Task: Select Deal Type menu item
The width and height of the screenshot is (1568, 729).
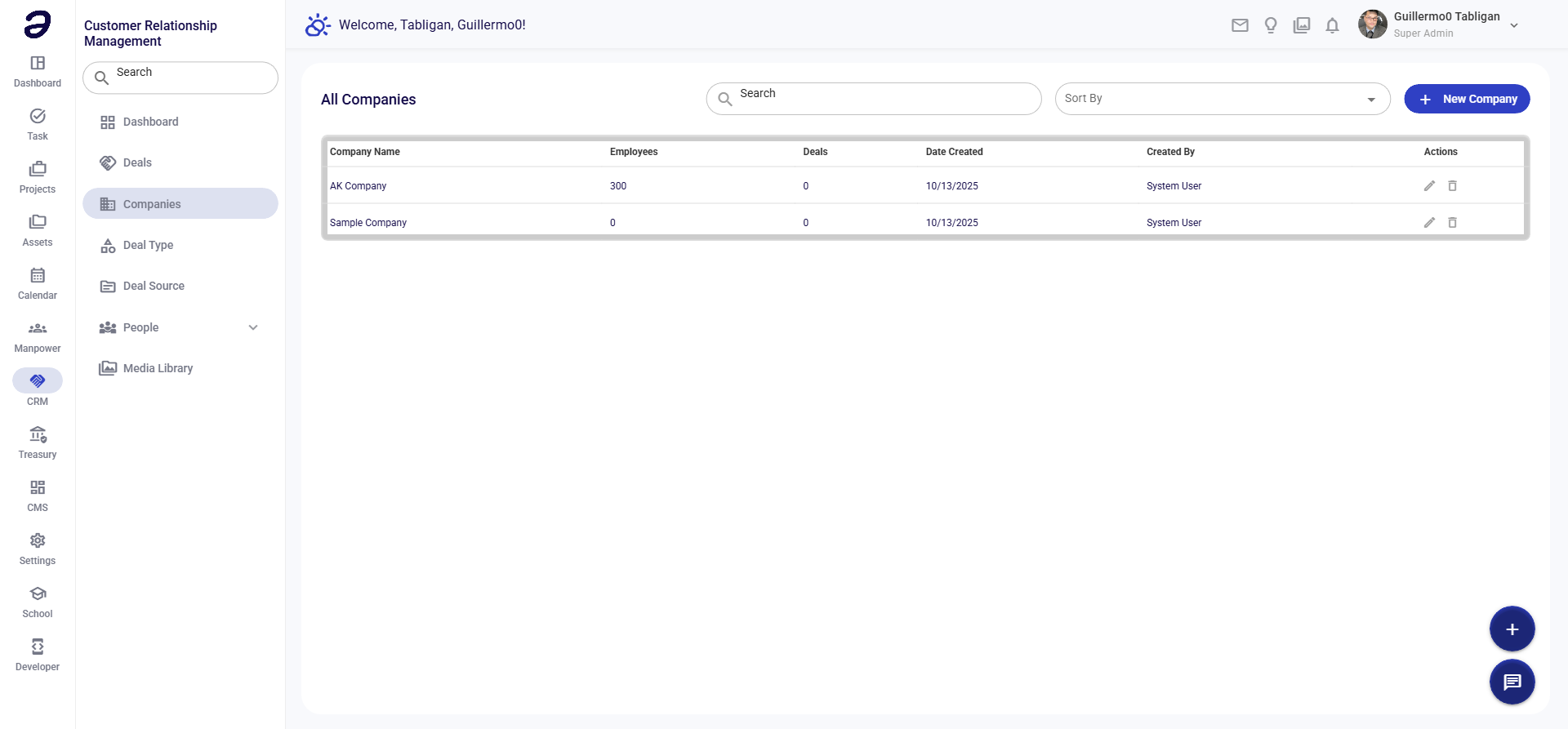Action: click(x=148, y=245)
